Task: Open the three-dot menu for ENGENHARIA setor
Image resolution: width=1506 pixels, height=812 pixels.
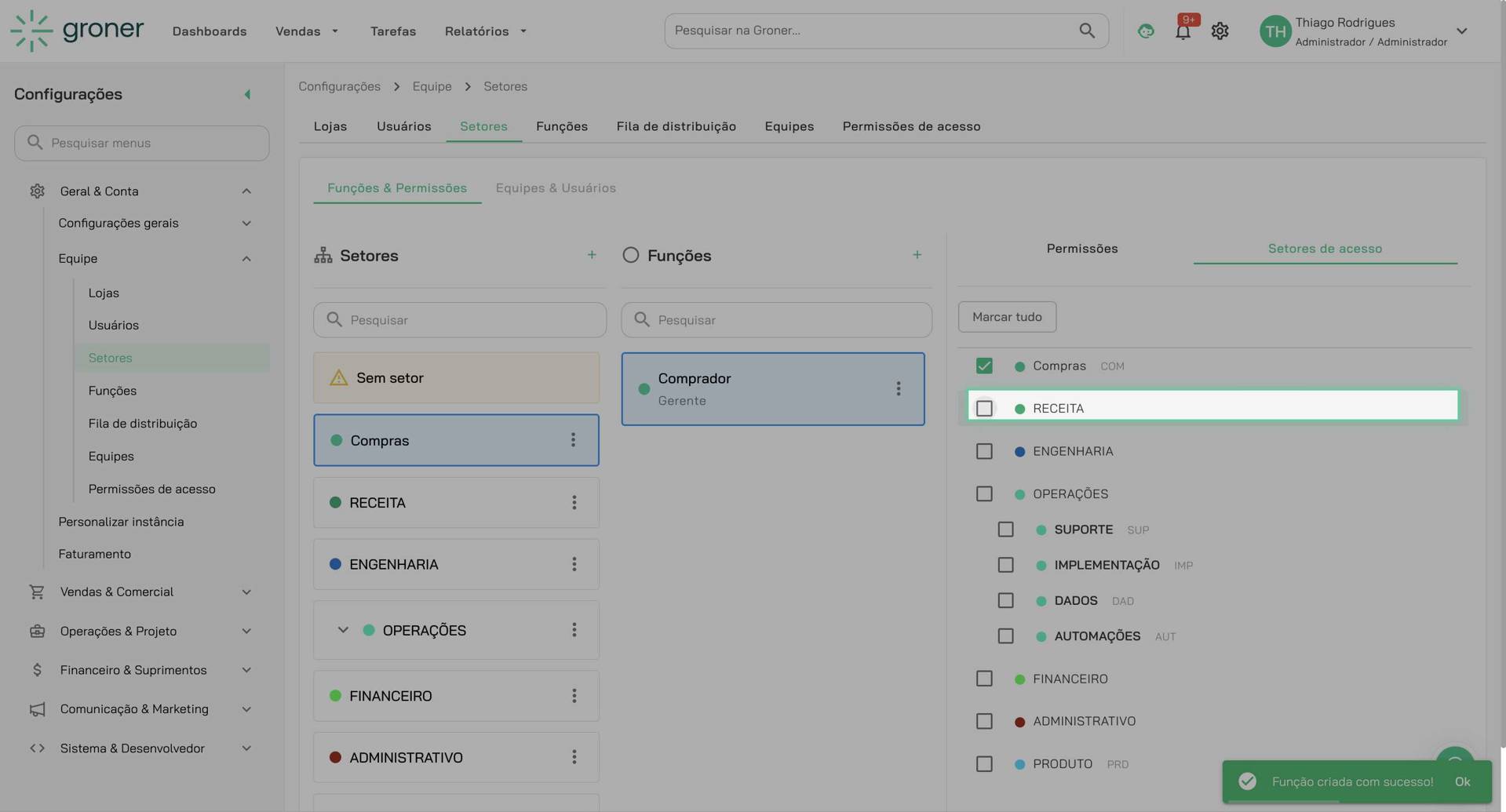Action: click(x=574, y=564)
